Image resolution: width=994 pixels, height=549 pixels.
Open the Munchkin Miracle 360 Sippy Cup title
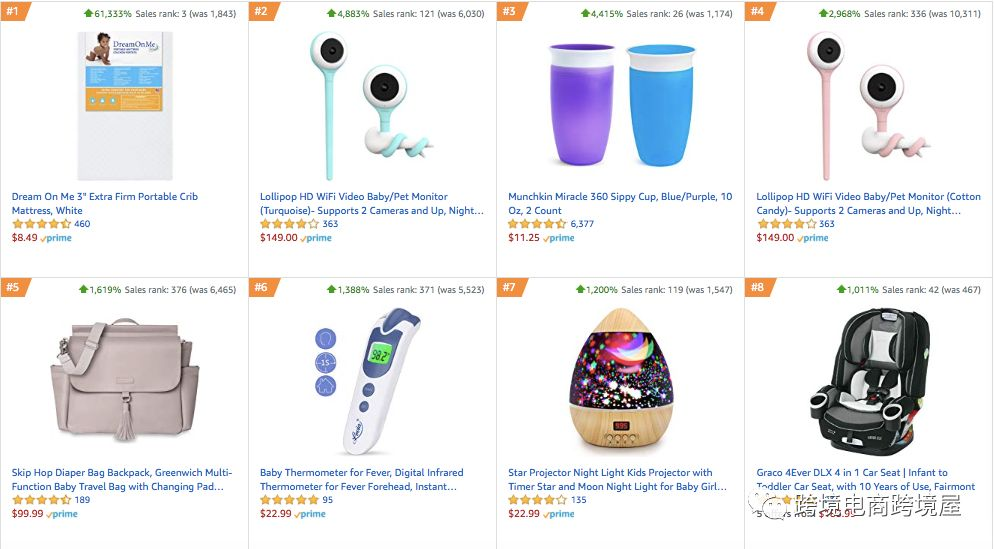coord(620,203)
